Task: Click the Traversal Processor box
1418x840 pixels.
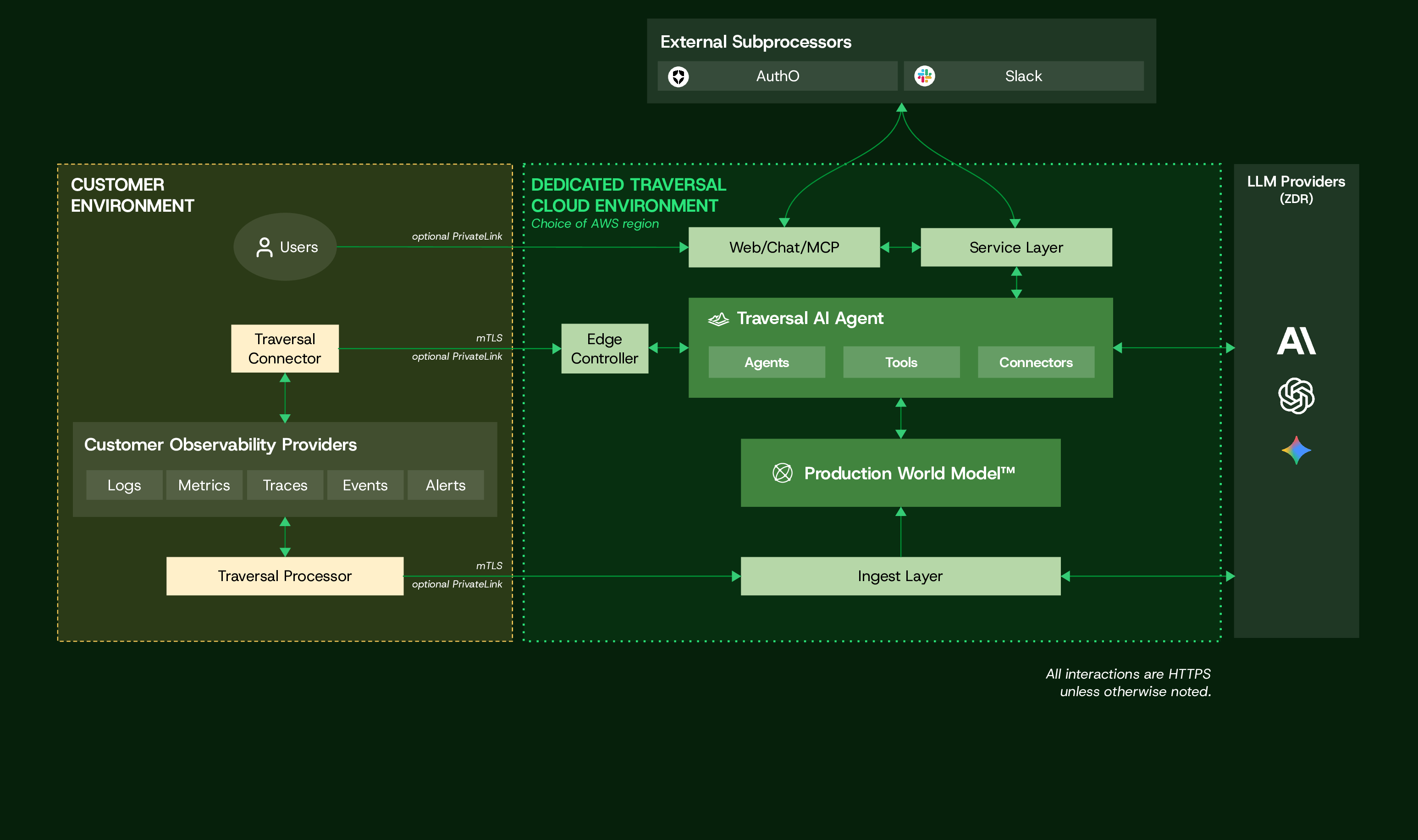Action: pyautogui.click(x=285, y=576)
